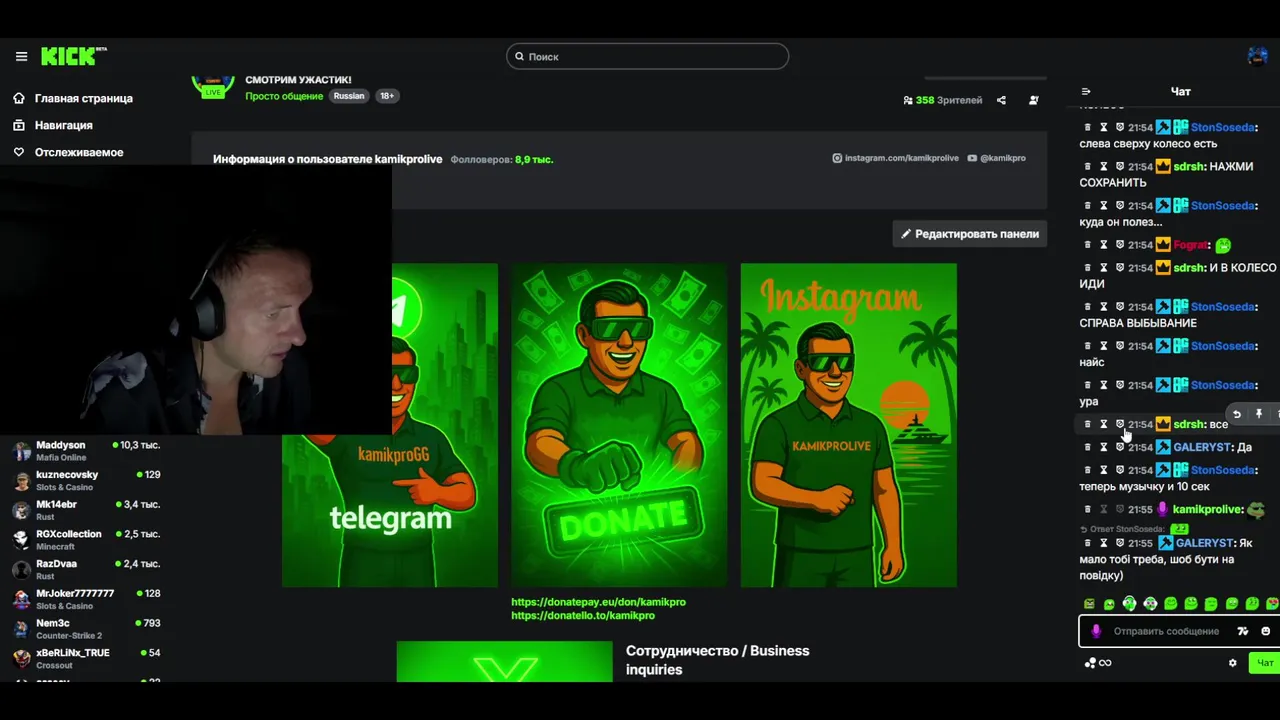The height and width of the screenshot is (720, 1280).
Task: Delete sdrsh's 'НАЖМИ СОХРАНИТЬ' message with its trash icon
Action: pyautogui.click(x=1088, y=167)
